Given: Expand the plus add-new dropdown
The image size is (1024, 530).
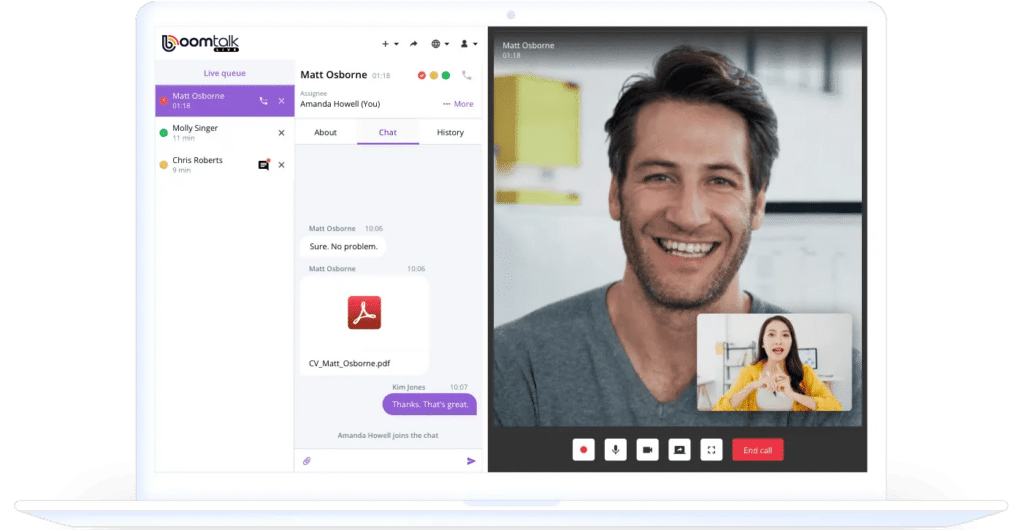Looking at the screenshot, I should tap(389, 44).
